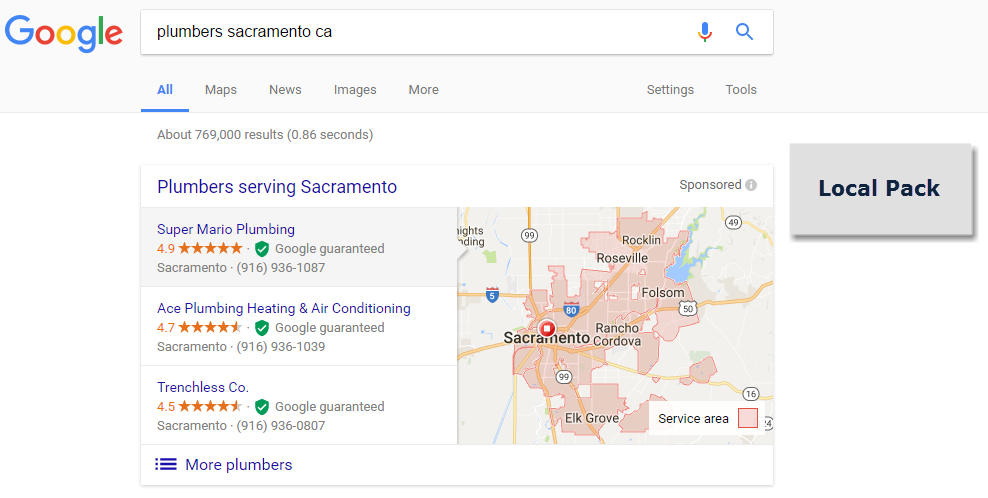The width and height of the screenshot is (988, 498).
Task: Click the red Sacramento map pin
Action: [x=547, y=328]
